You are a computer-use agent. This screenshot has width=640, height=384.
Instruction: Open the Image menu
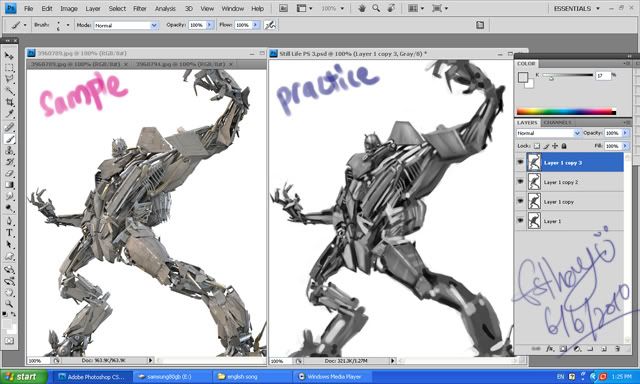(x=69, y=8)
